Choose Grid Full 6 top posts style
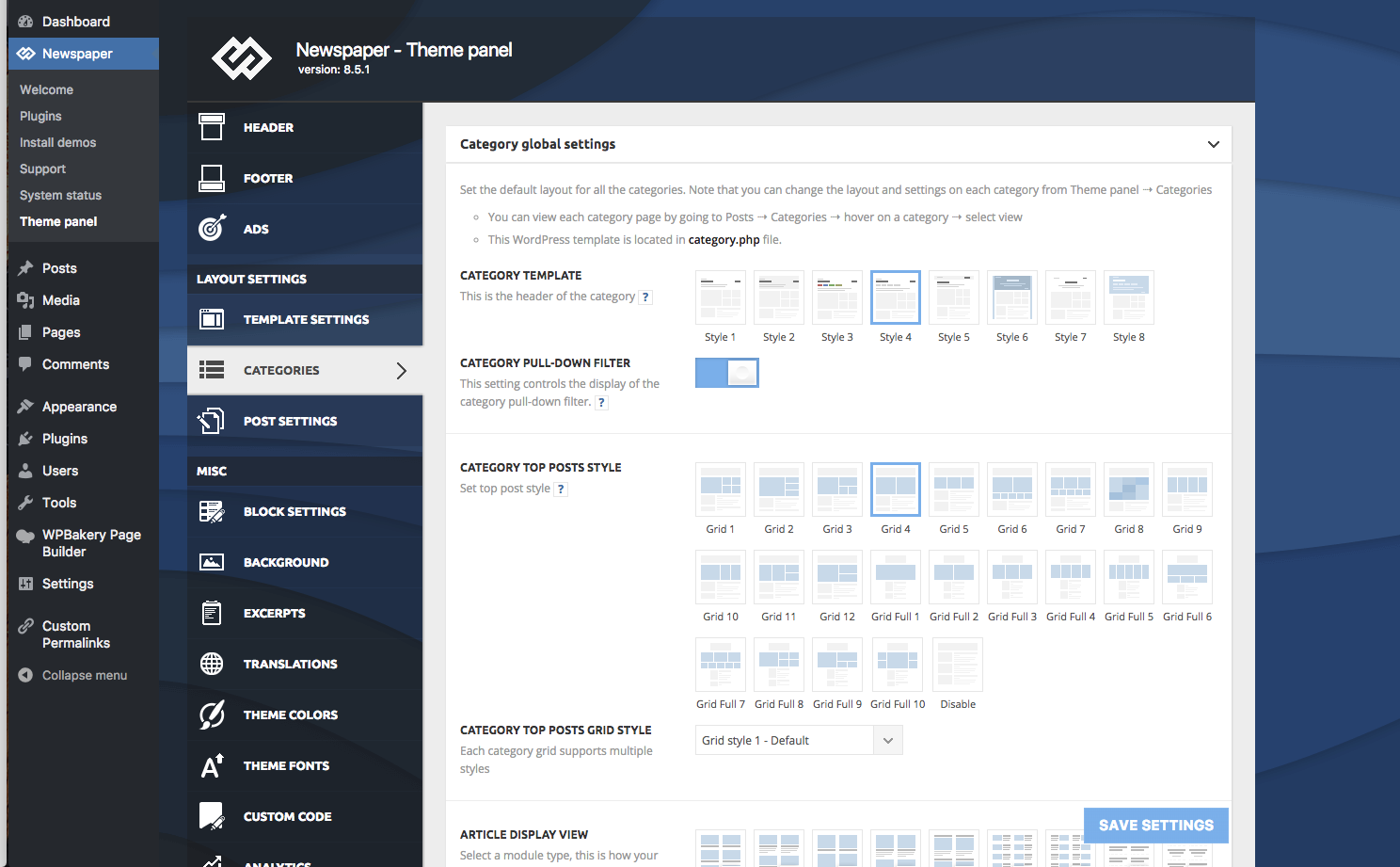This screenshot has height=867, width=1400. coord(1187,577)
